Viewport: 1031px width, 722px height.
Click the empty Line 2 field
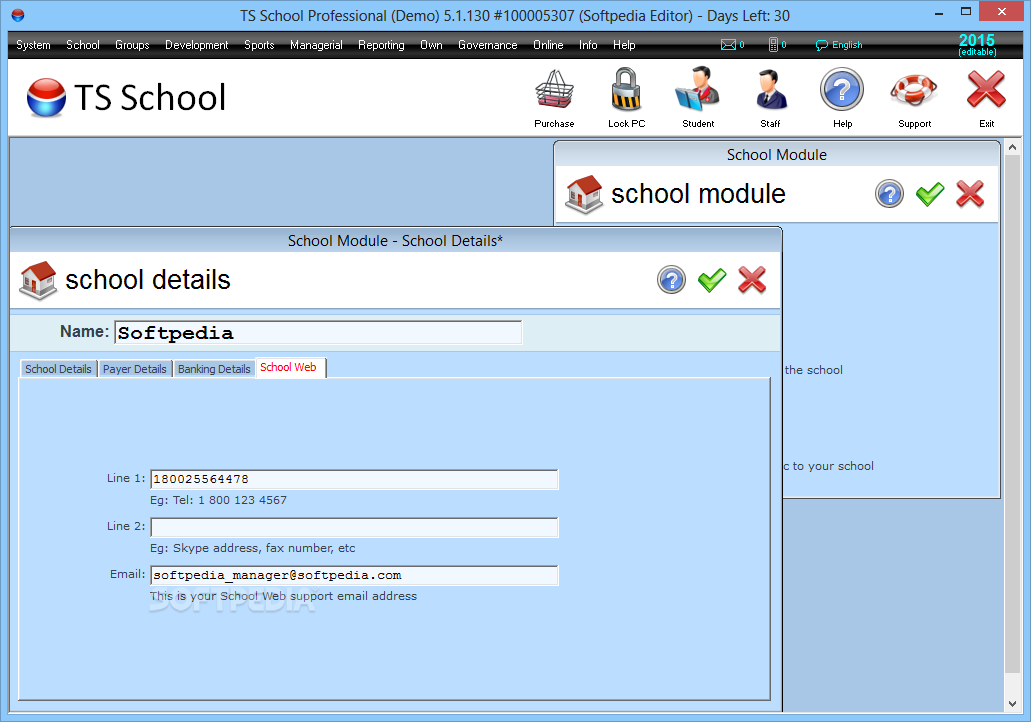point(354,527)
